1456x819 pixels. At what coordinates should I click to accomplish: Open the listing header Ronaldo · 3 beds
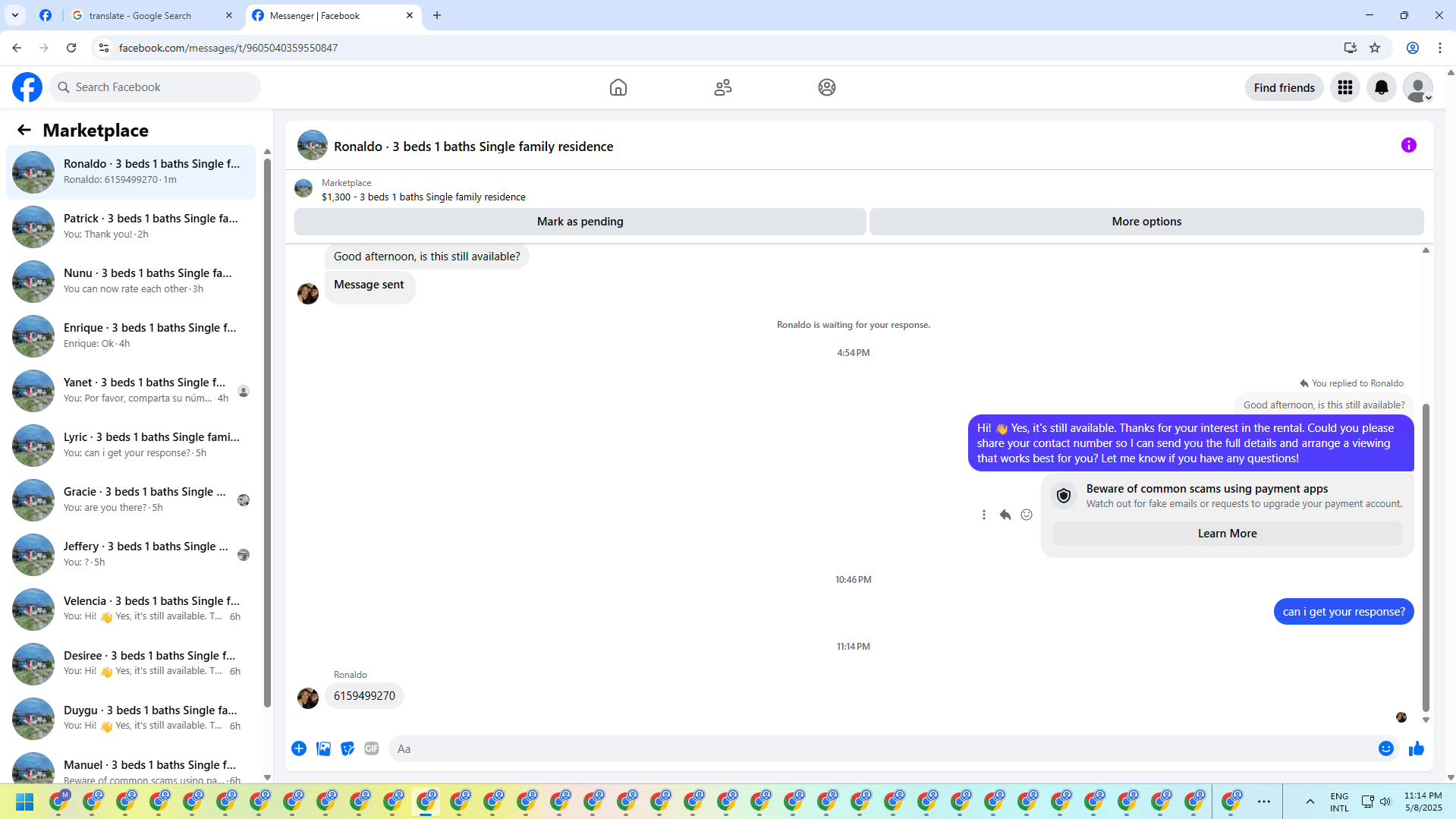pyautogui.click(x=473, y=146)
